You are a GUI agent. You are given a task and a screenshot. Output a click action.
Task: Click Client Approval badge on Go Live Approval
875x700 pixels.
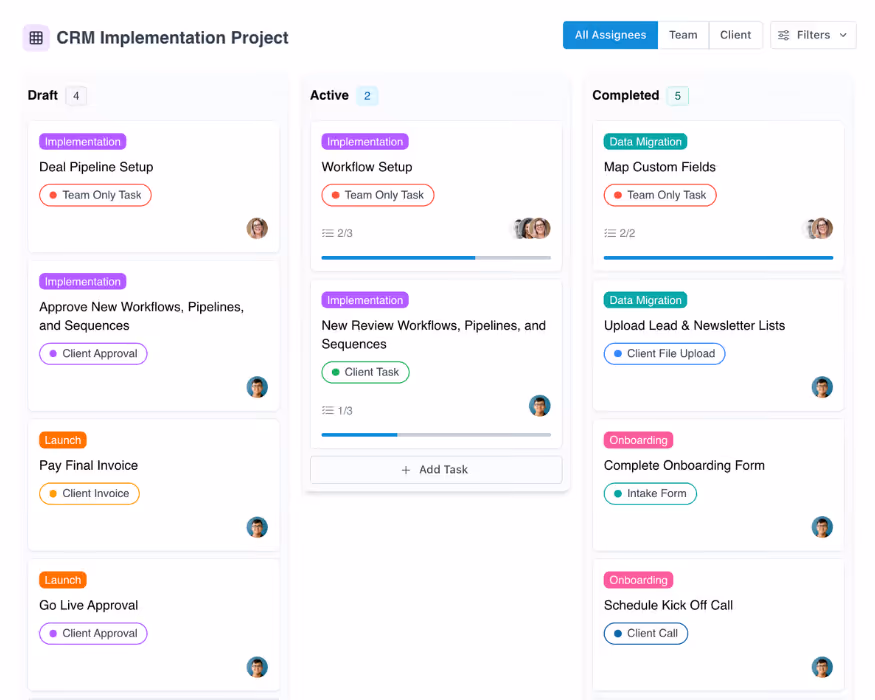[93, 634]
